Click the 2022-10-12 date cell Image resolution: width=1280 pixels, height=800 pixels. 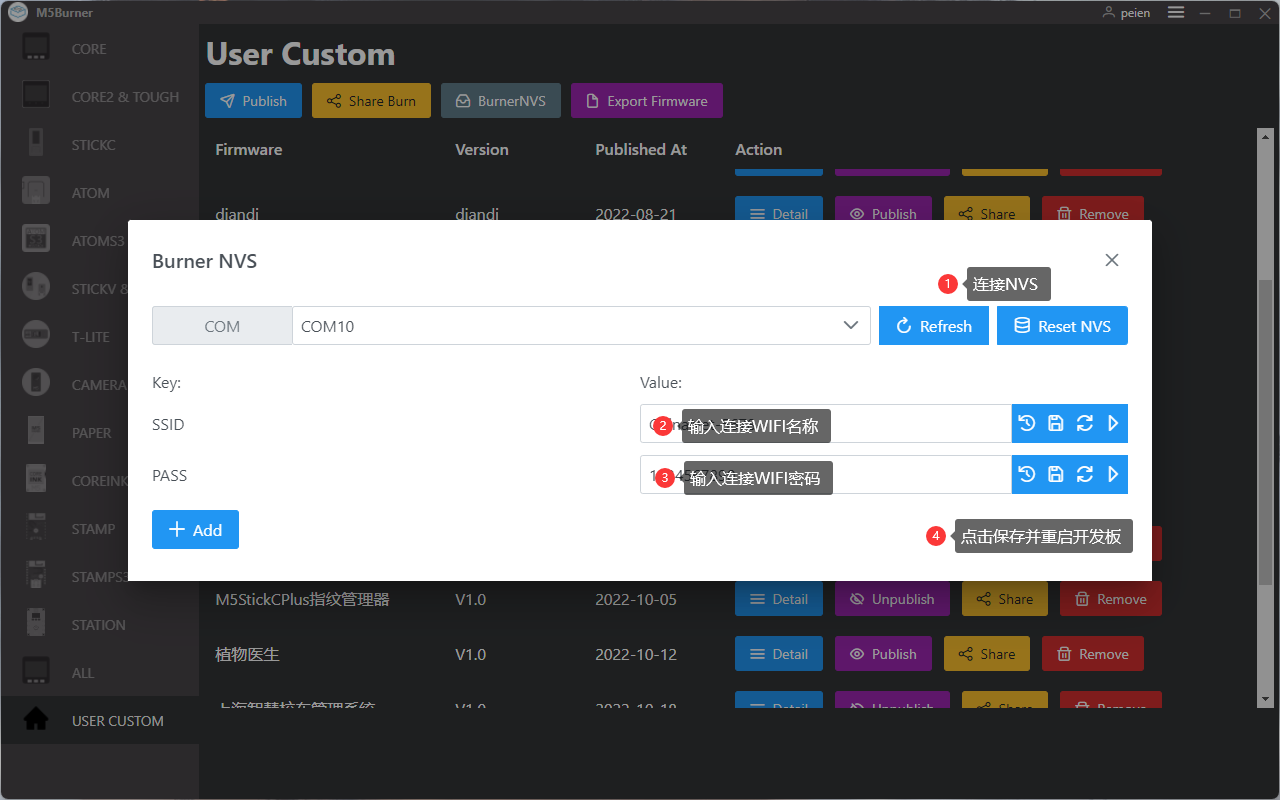[636, 654]
